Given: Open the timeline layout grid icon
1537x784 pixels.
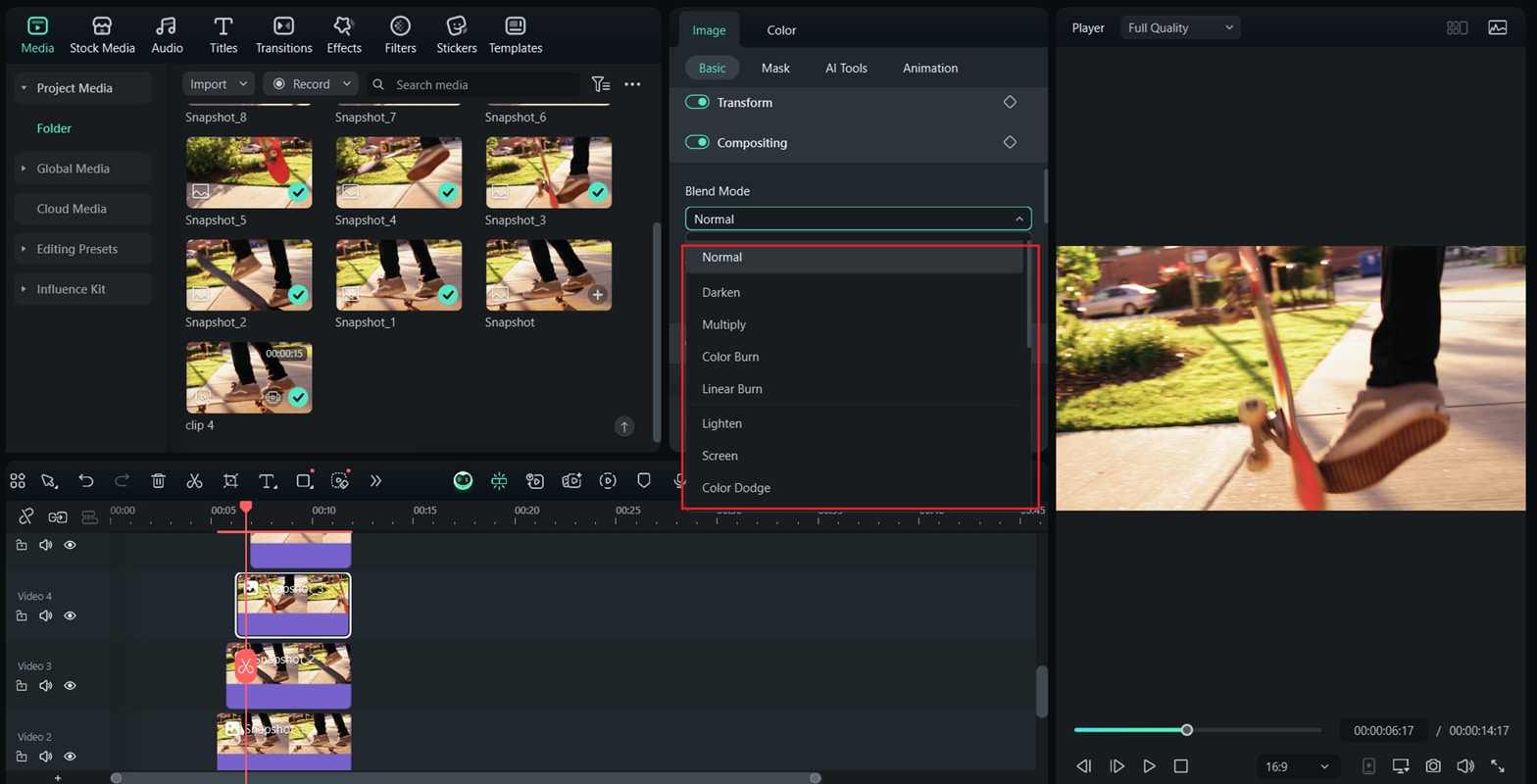Looking at the screenshot, I should click(18, 480).
